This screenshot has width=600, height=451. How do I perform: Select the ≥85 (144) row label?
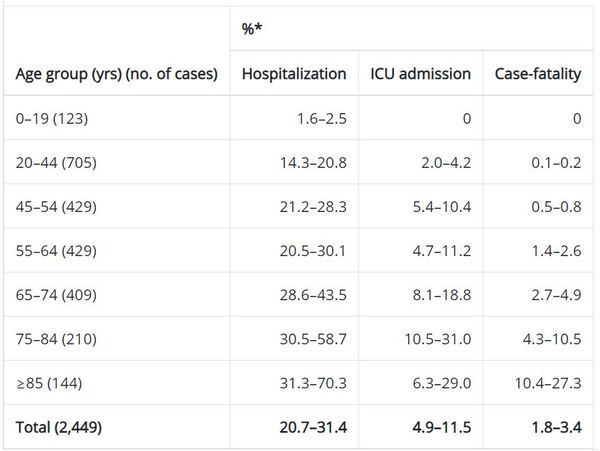click(50, 382)
